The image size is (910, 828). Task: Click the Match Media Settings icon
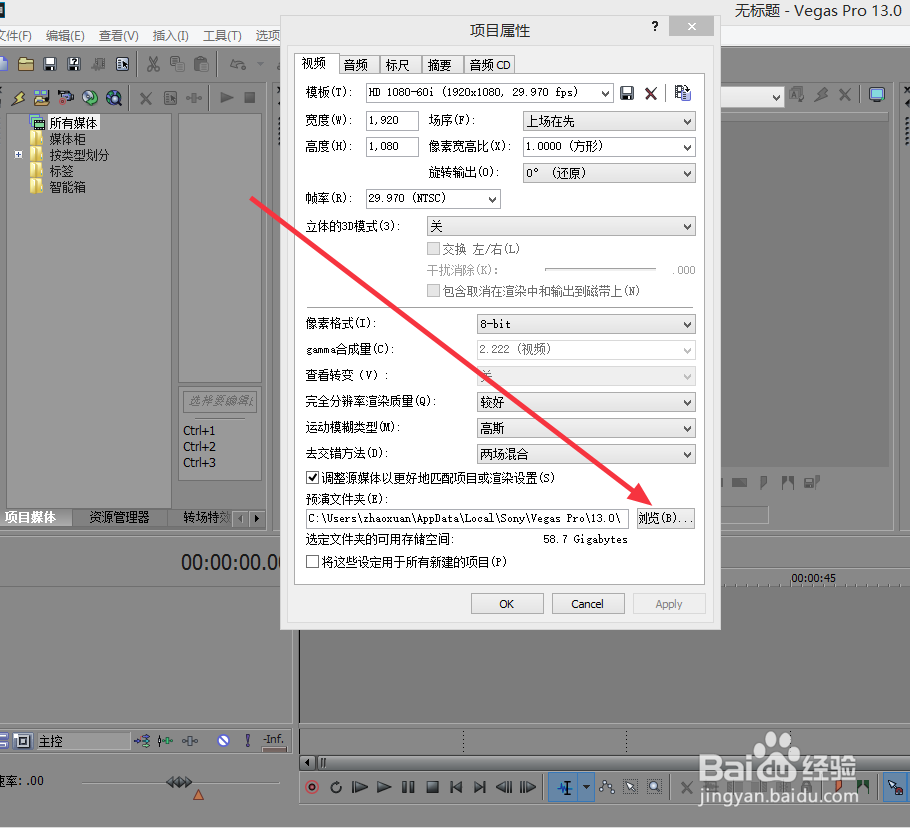point(682,93)
